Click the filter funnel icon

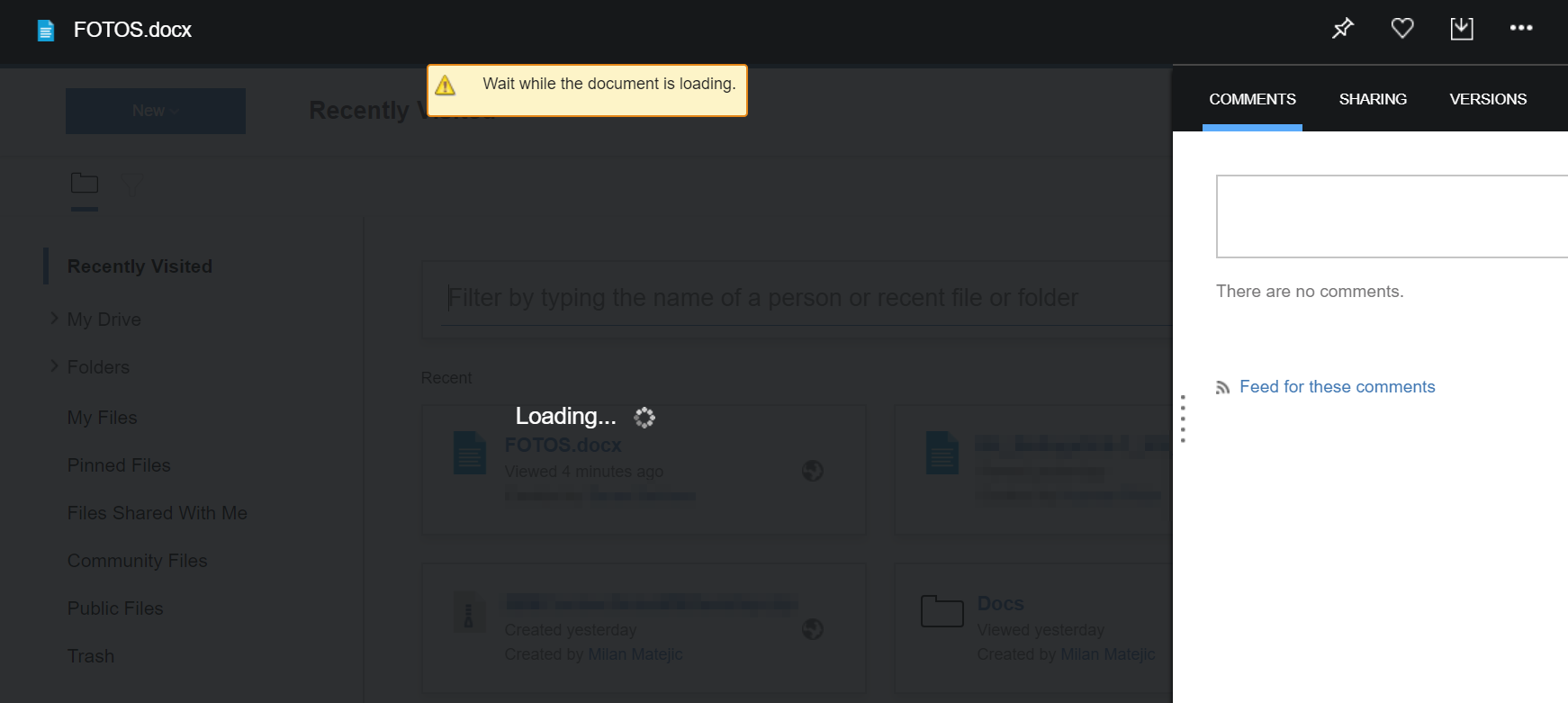coord(131,185)
